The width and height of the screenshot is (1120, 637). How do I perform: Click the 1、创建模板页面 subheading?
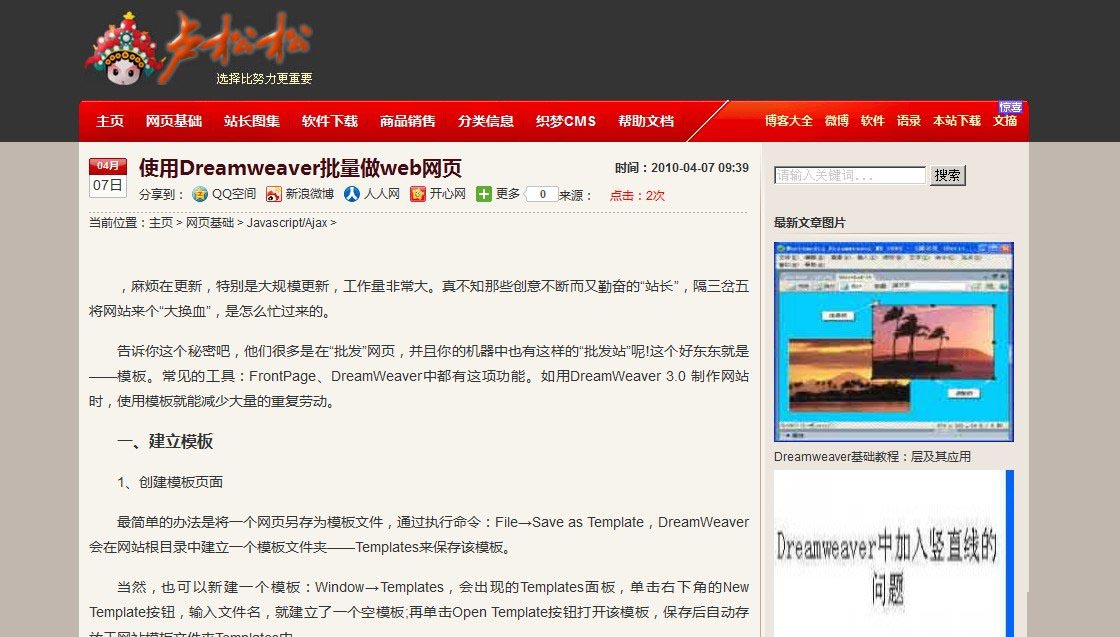coord(170,482)
